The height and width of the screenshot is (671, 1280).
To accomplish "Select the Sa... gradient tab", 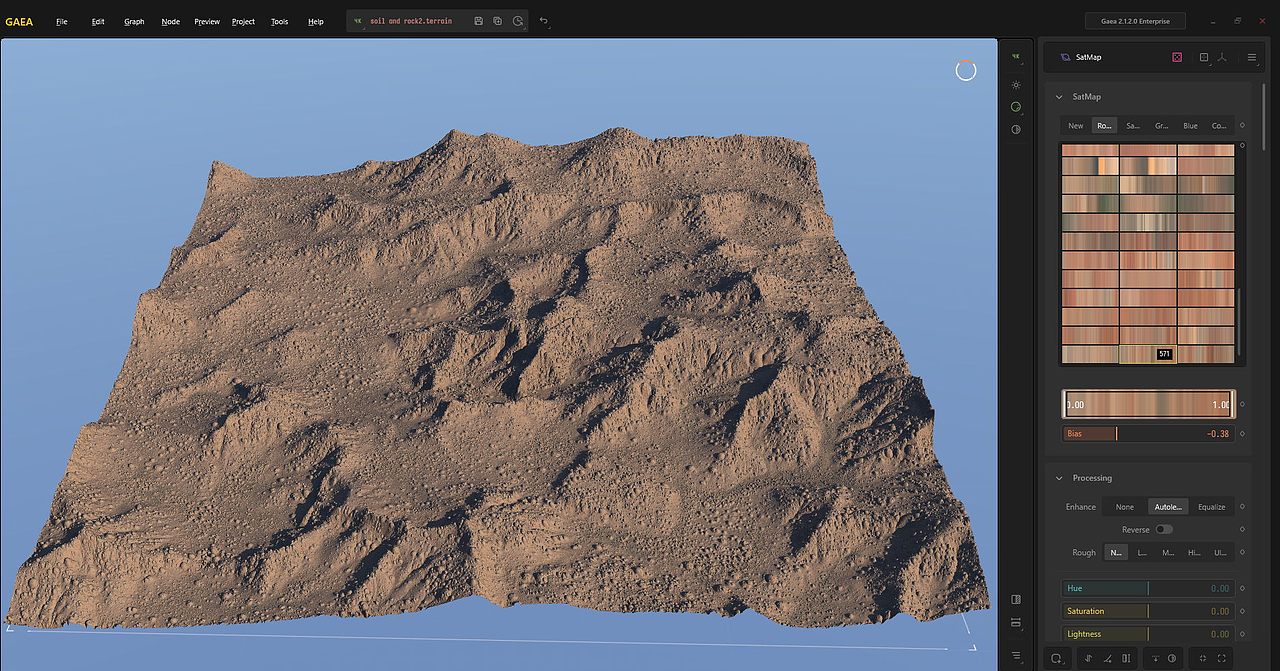I will (x=1133, y=126).
